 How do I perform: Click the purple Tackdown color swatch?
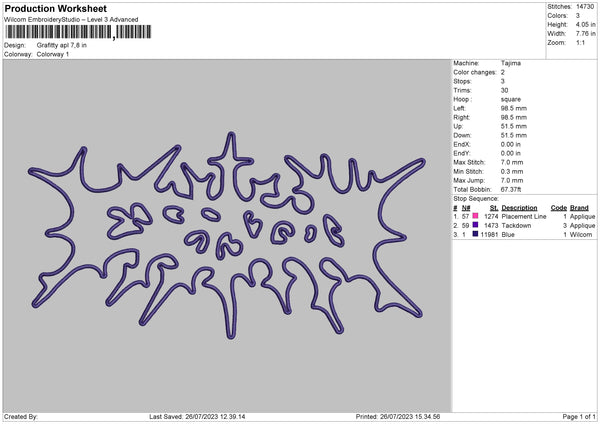pos(475,225)
